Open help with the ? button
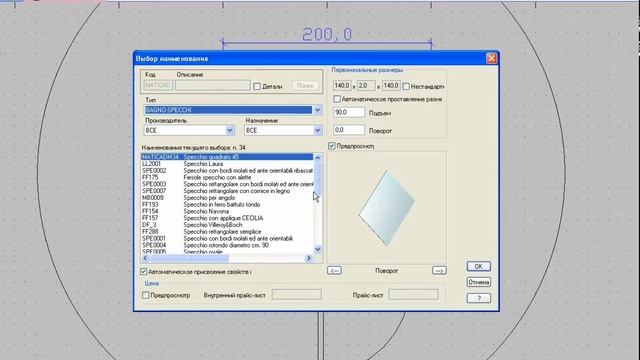Screen dimensions: 640x360 [x=479, y=298]
